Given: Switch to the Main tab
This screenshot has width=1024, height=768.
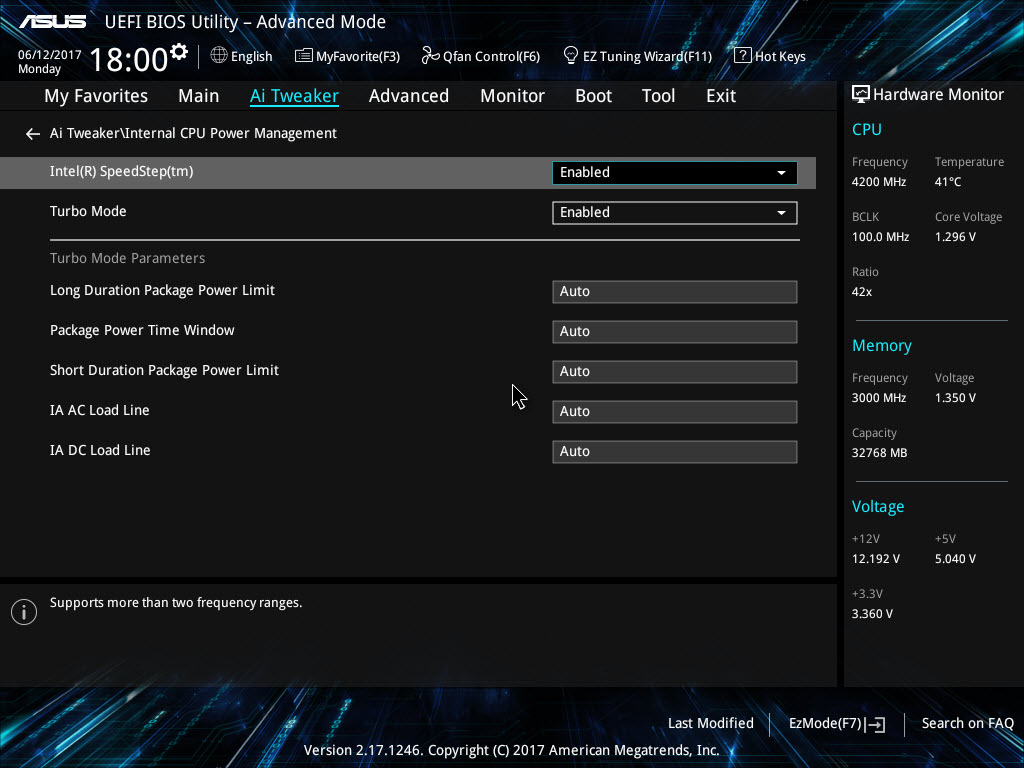Looking at the screenshot, I should pyautogui.click(x=199, y=96).
